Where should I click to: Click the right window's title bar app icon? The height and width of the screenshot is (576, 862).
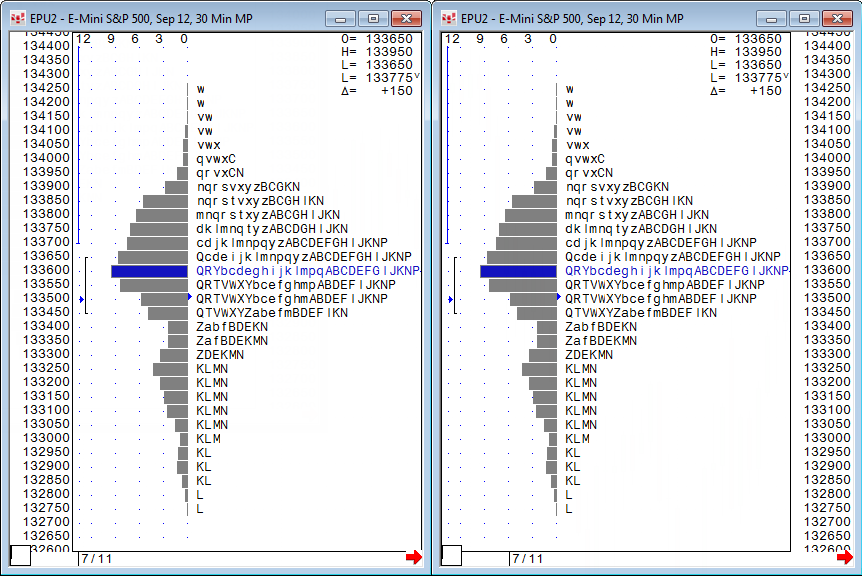pos(449,19)
